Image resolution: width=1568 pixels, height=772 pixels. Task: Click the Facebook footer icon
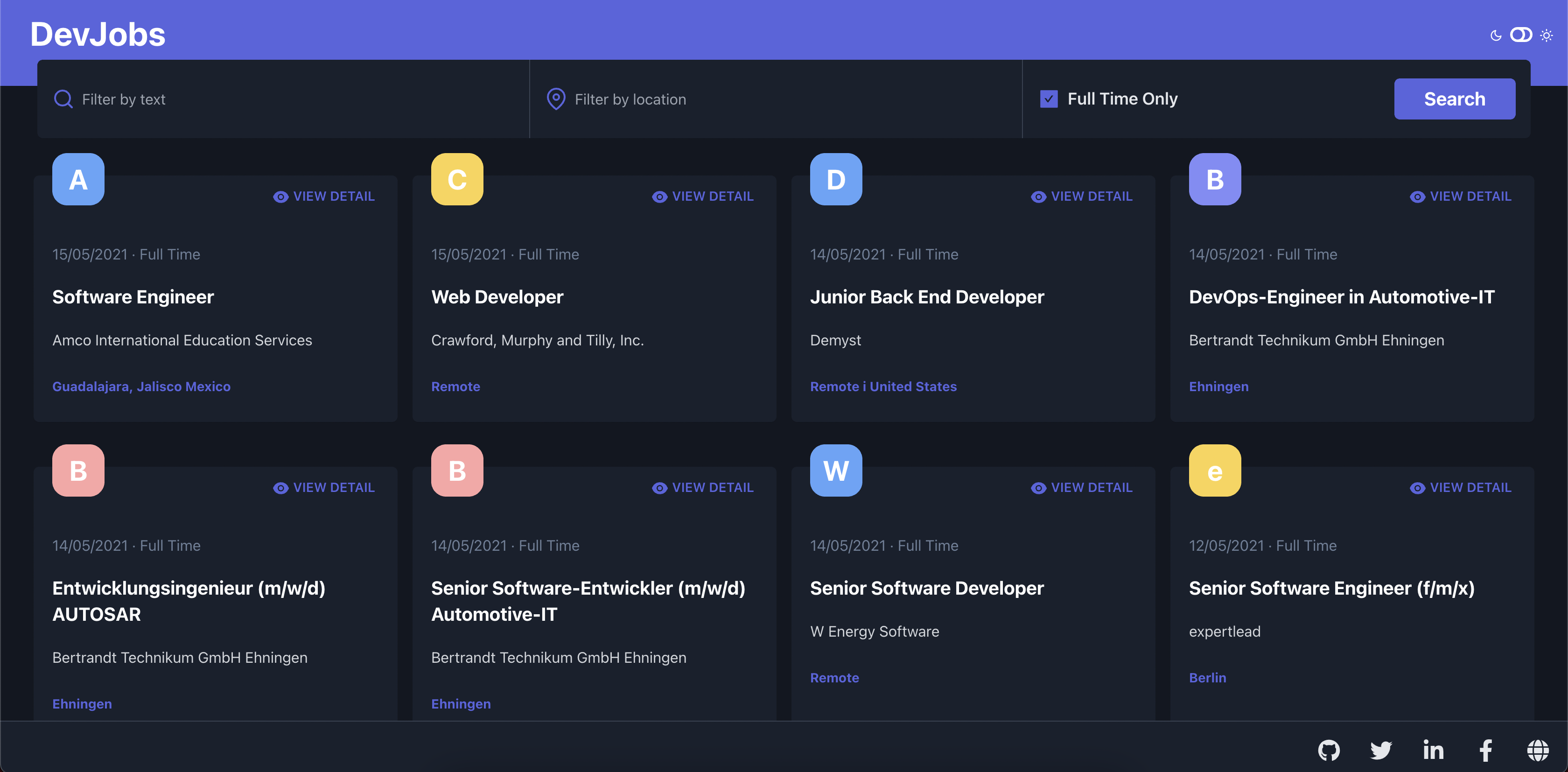coord(1485,750)
